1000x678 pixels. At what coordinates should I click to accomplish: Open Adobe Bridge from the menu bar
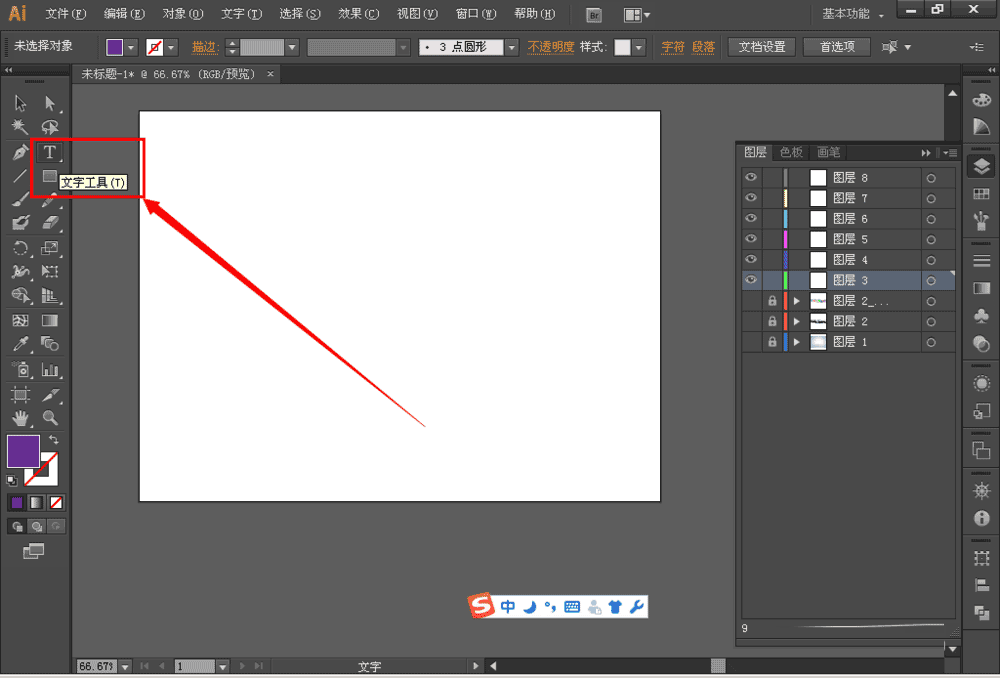594,15
